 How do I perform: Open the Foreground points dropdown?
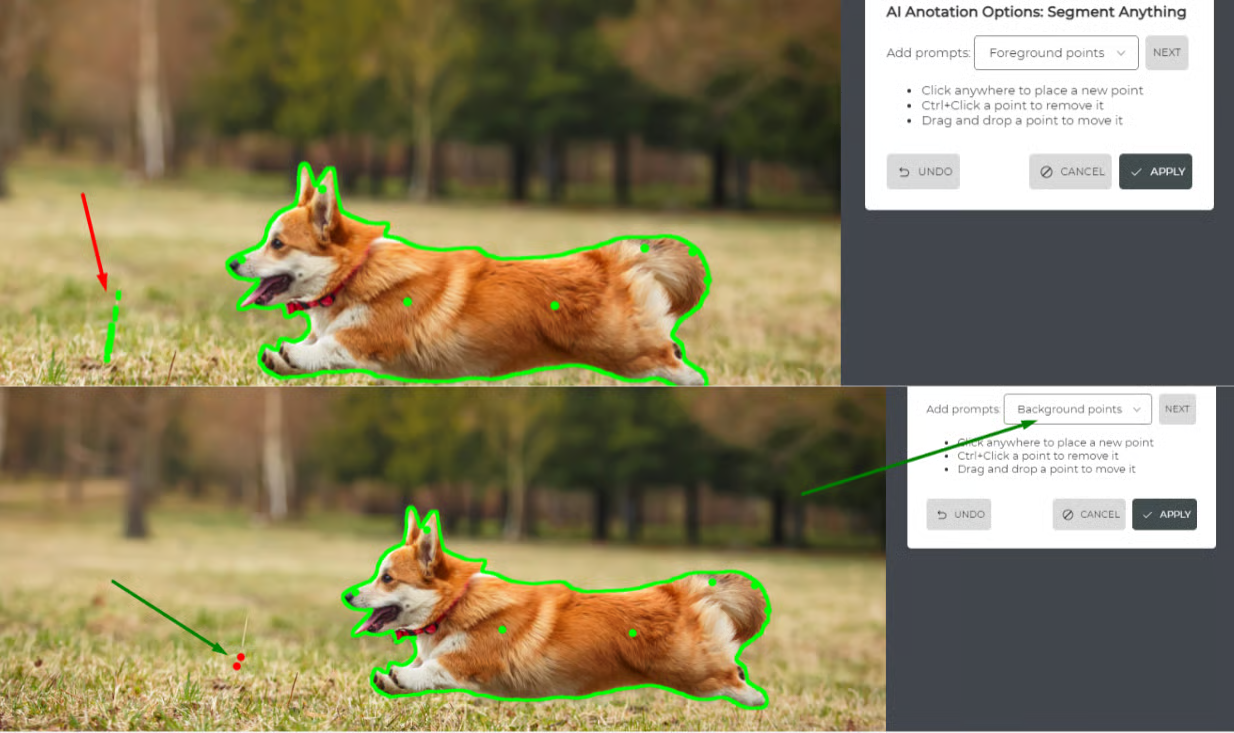1056,52
